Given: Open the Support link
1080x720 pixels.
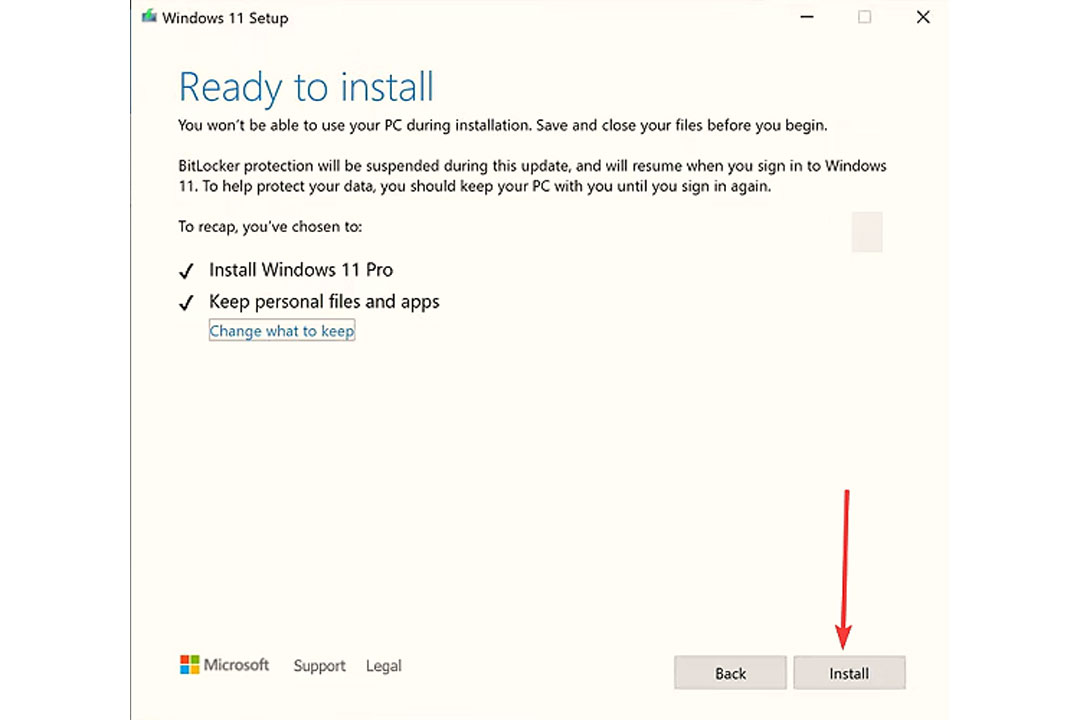Looking at the screenshot, I should 320,666.
